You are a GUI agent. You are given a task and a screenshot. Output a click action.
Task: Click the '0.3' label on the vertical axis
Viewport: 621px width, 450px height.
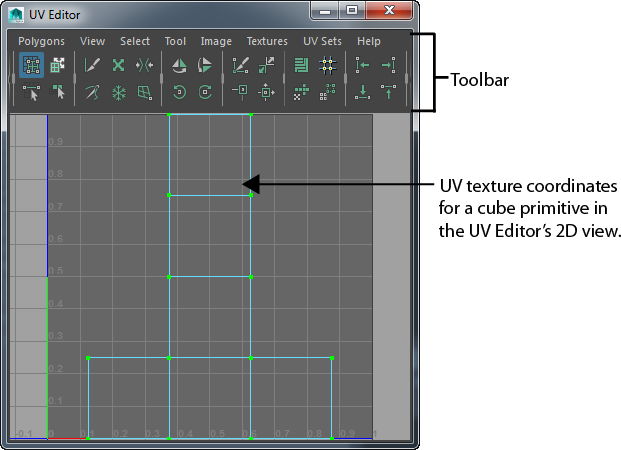(x=55, y=336)
